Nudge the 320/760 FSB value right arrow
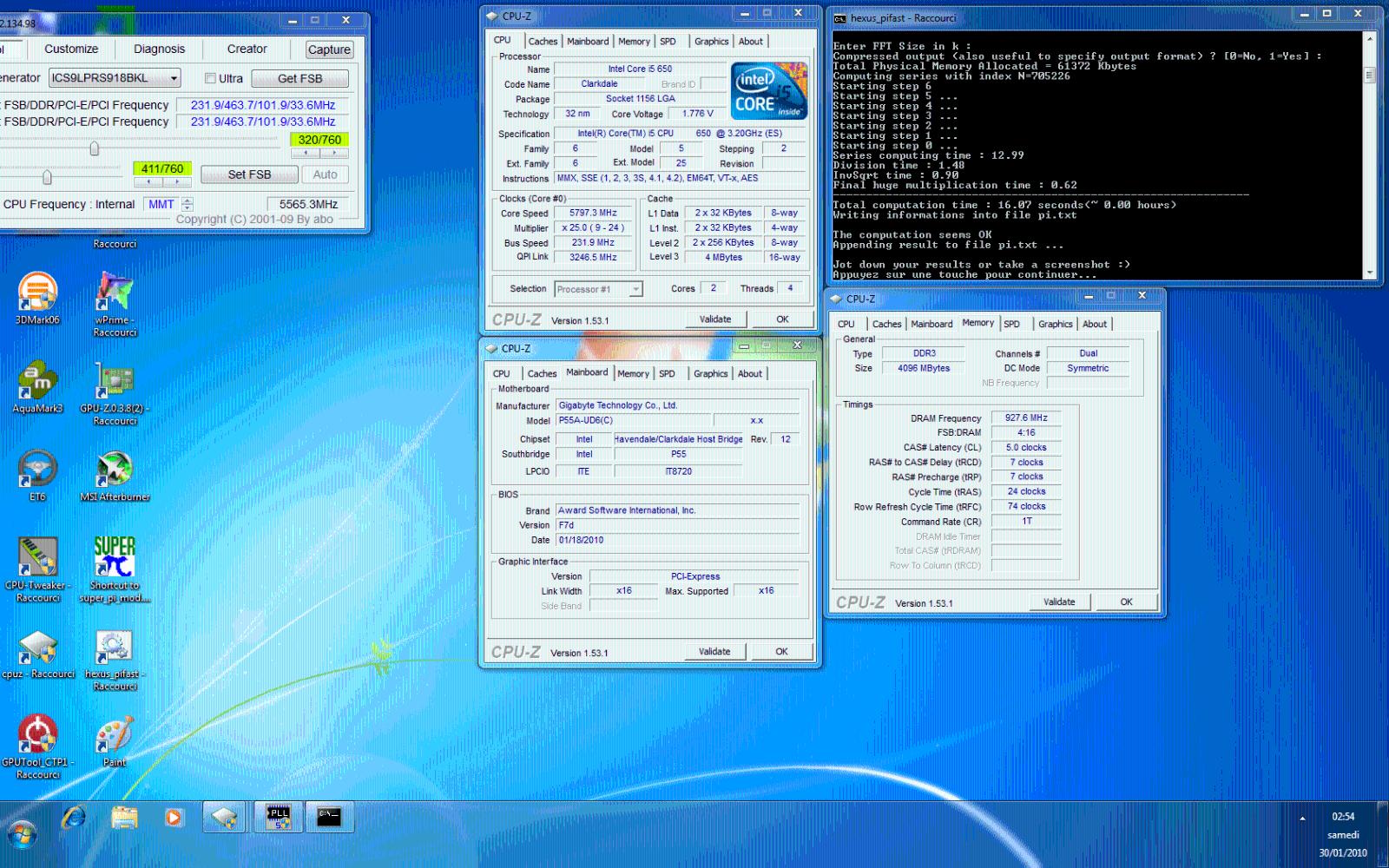Image resolution: width=1389 pixels, height=868 pixels. tap(334, 153)
